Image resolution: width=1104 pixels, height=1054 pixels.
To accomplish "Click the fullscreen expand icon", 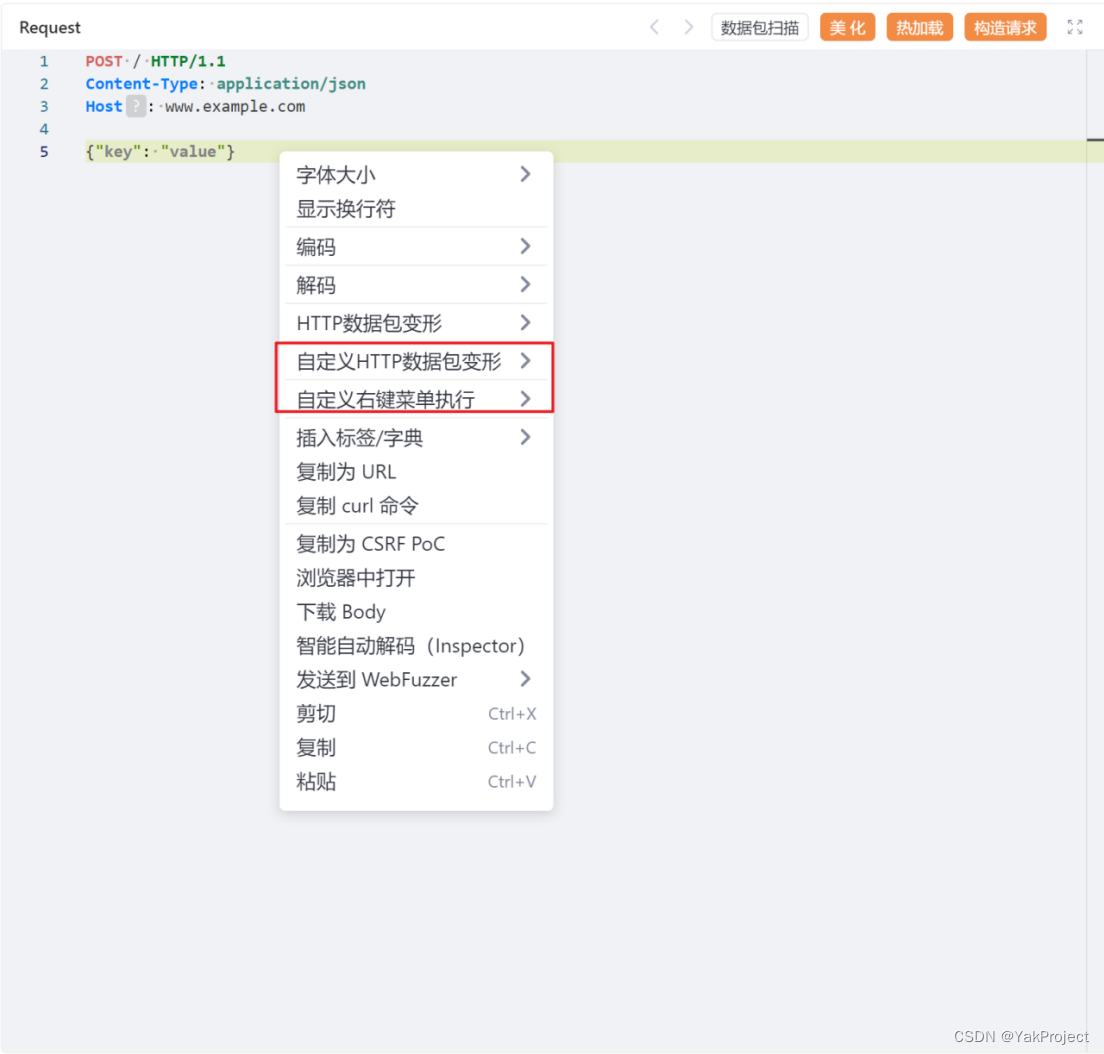I will point(1074,27).
